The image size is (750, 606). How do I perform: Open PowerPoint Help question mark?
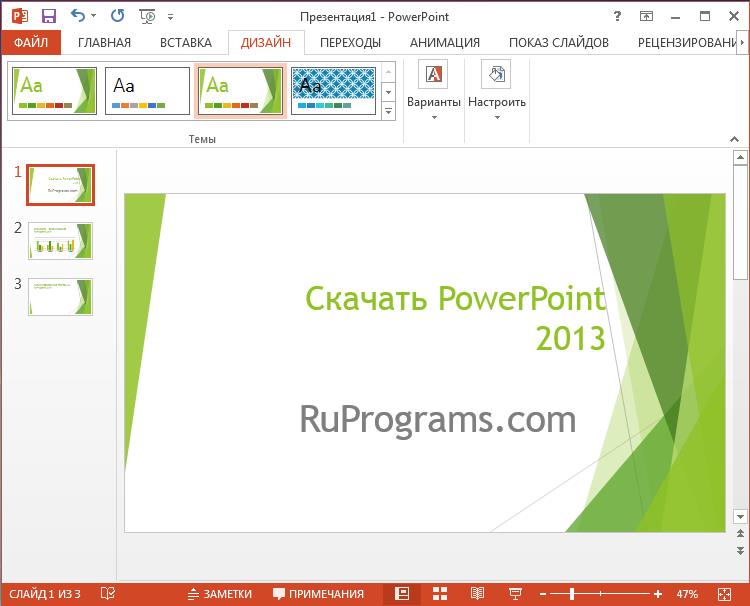pyautogui.click(x=617, y=16)
